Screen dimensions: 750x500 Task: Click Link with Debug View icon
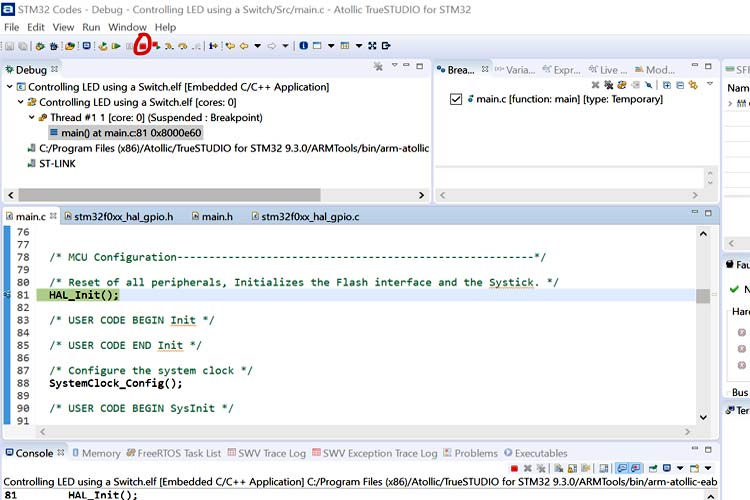coord(693,85)
